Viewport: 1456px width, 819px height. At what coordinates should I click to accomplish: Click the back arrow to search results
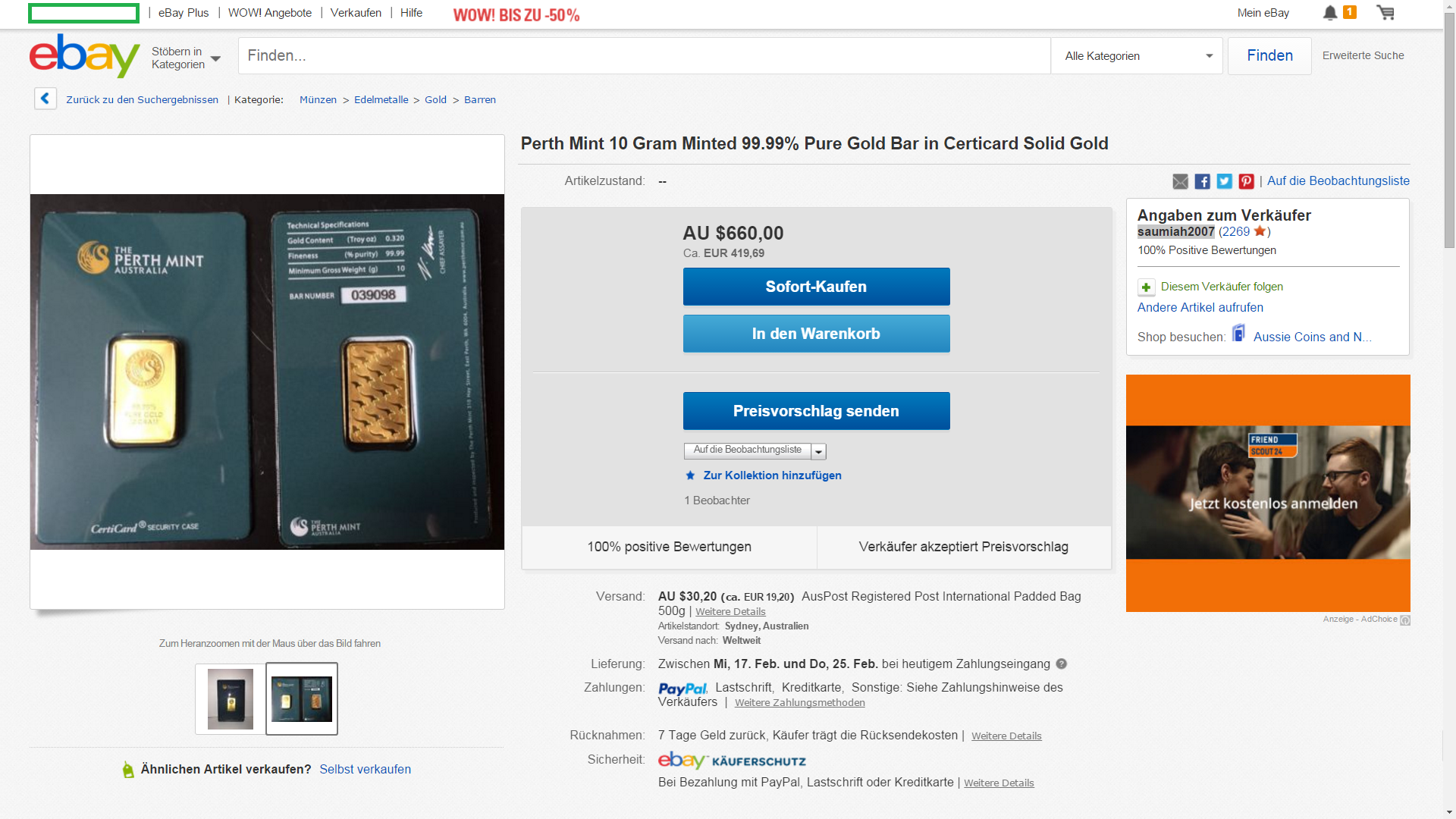point(45,99)
